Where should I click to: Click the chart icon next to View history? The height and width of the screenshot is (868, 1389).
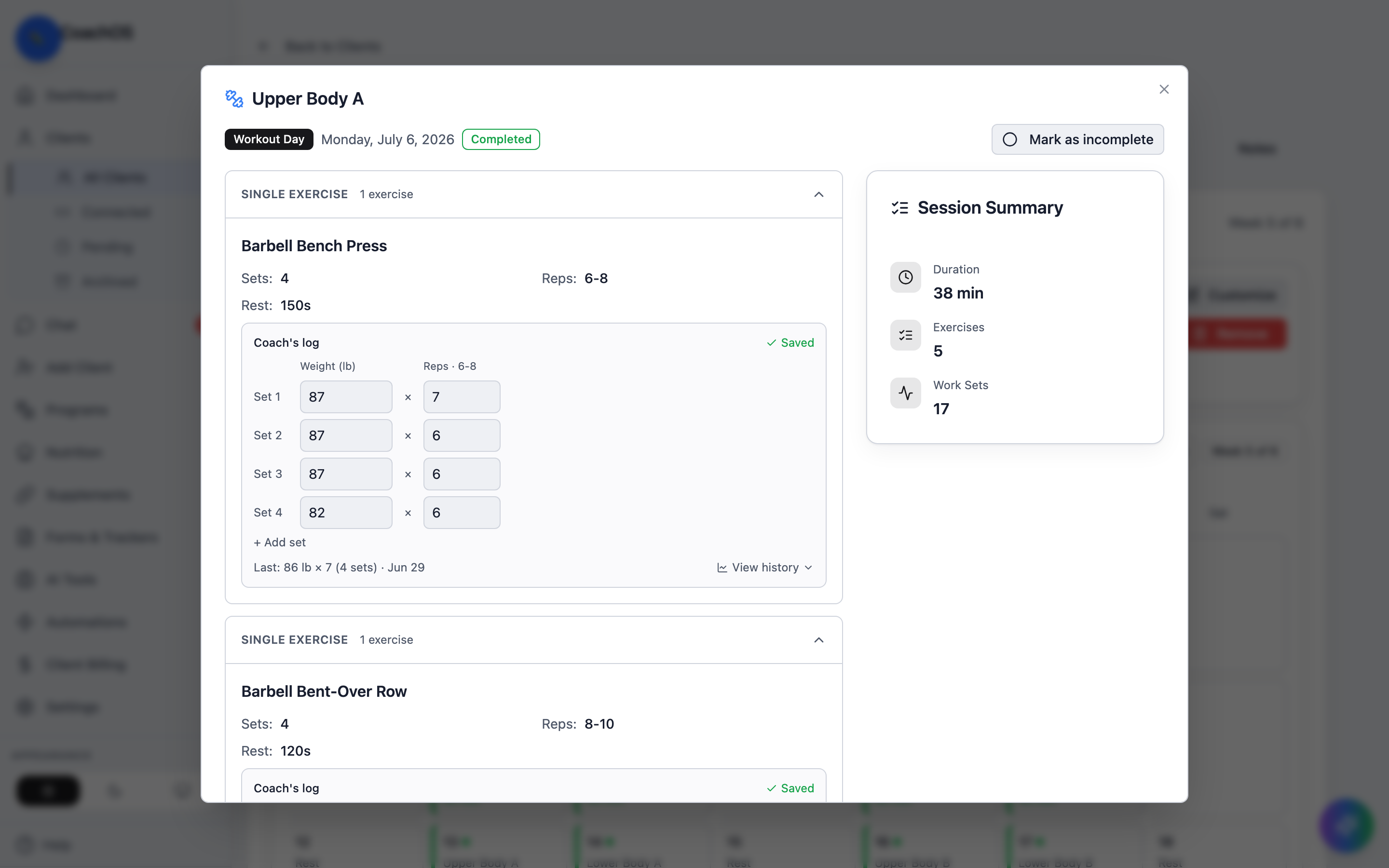click(722, 568)
